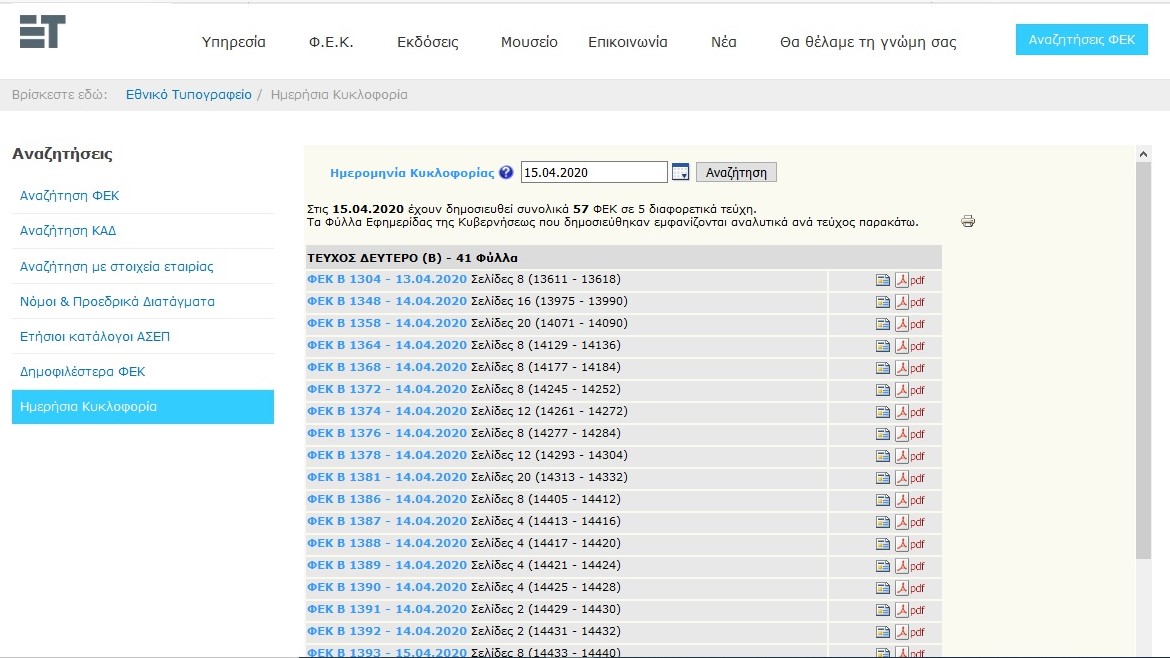
Task: Select Αναζήτηση ΚΑΔ in the sidebar
Action: [x=68, y=231]
